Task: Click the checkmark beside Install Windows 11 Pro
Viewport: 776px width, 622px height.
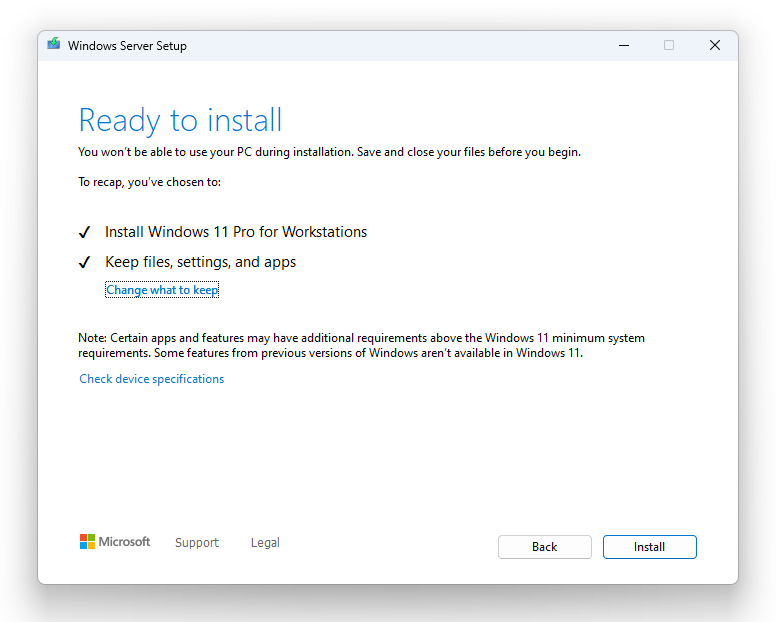Action: click(85, 232)
